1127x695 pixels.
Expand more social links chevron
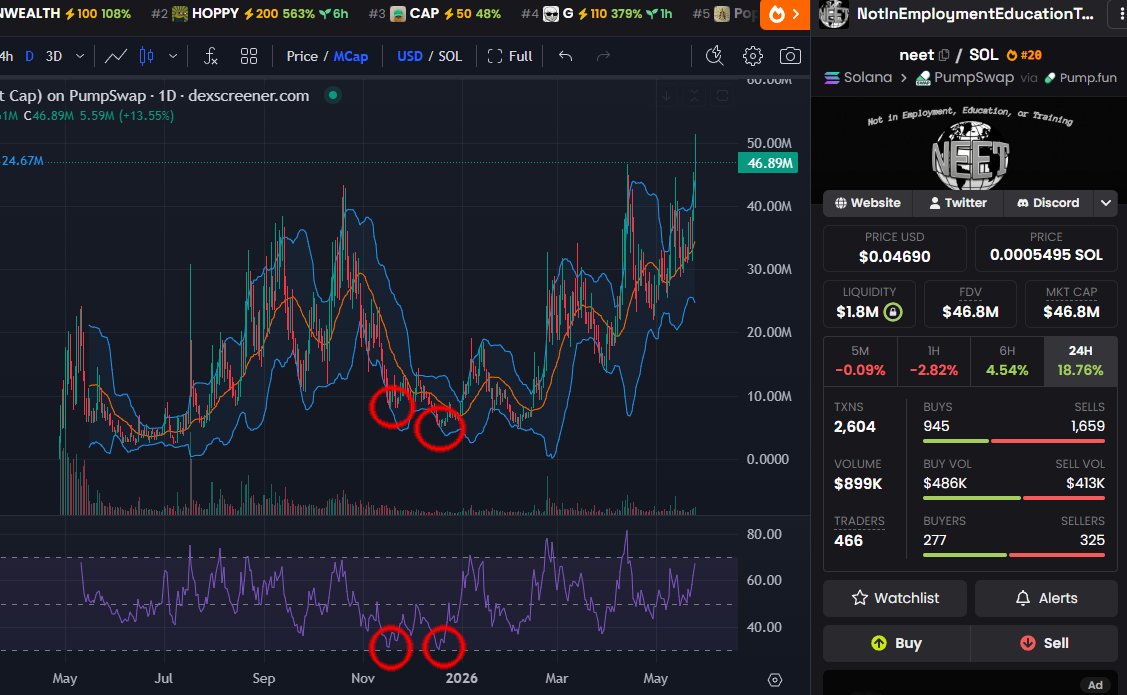1105,203
